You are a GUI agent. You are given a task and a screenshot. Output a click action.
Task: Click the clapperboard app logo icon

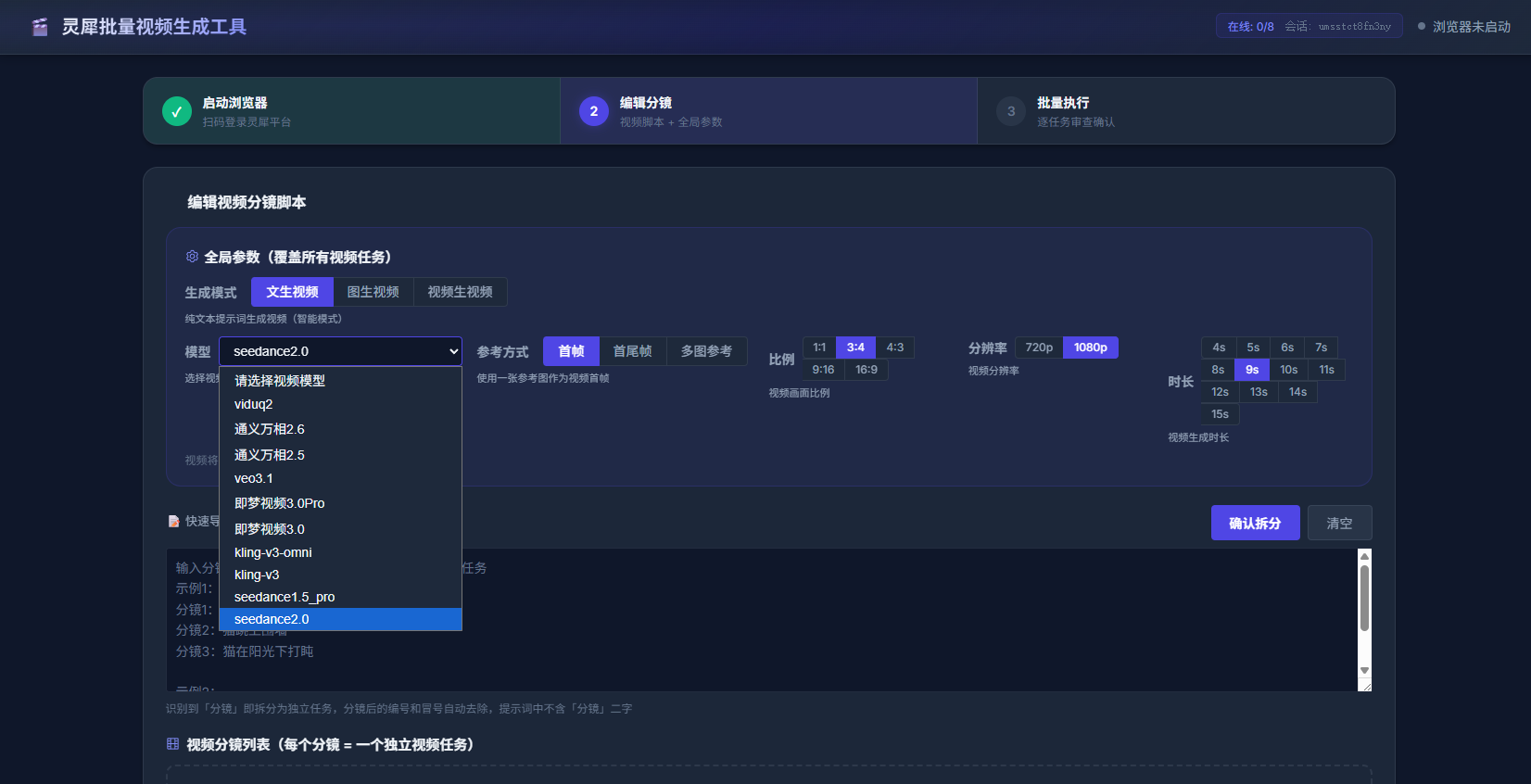[40, 27]
